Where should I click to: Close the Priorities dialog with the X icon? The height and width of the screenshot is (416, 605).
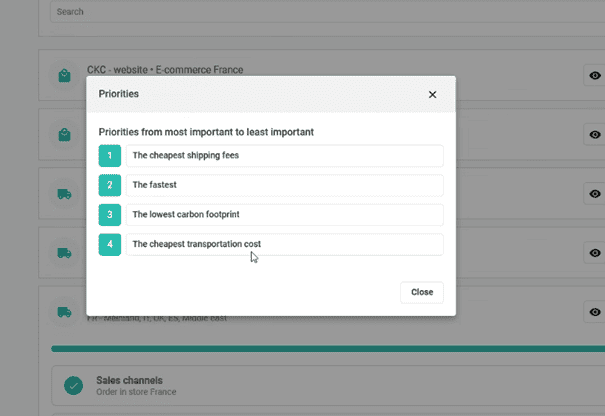point(432,94)
